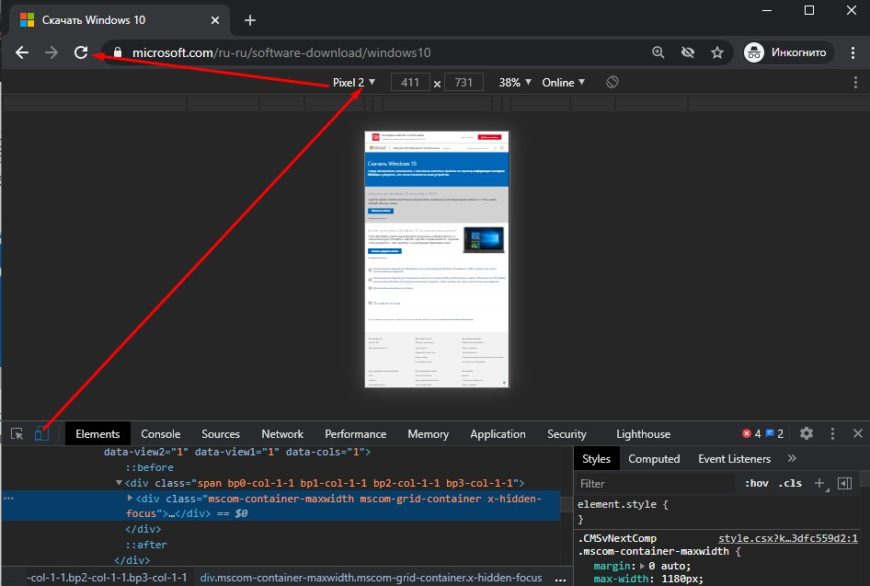This screenshot has height=586, width=870.
Task: Open the Security tab
Action: click(566, 434)
